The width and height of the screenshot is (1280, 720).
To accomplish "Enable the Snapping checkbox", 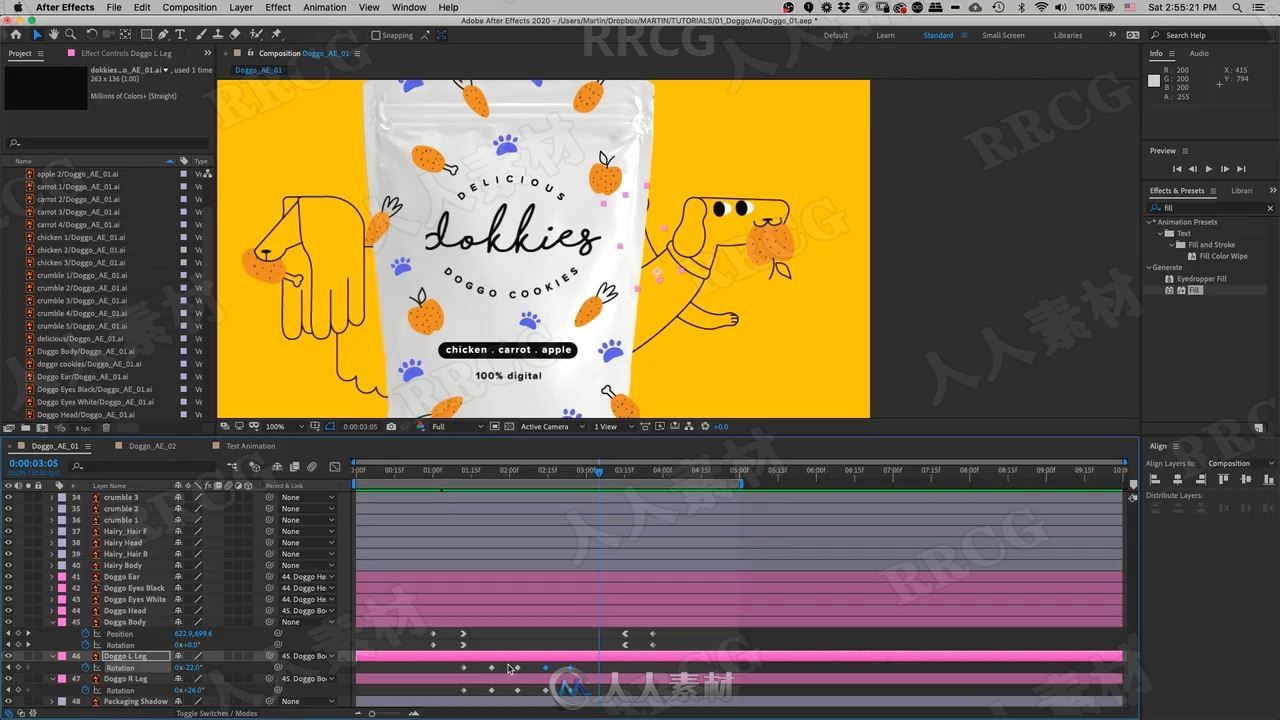I will click(x=376, y=35).
